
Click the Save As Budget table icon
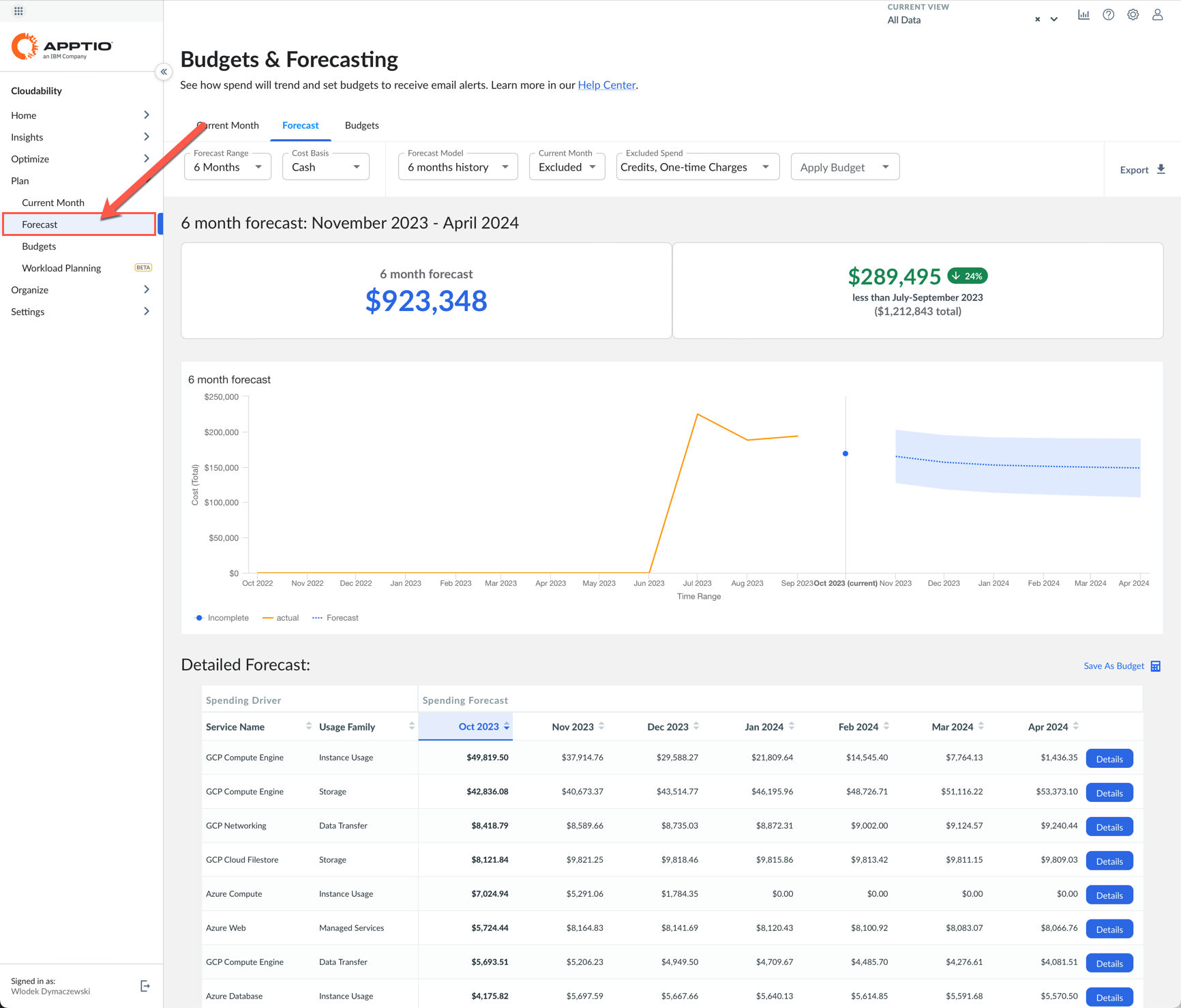1156,666
